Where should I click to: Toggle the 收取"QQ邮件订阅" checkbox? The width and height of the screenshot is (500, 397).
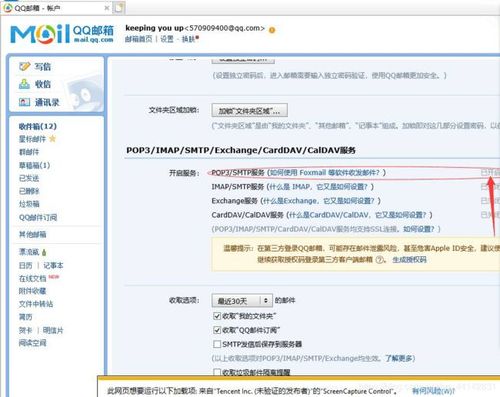[217, 330]
